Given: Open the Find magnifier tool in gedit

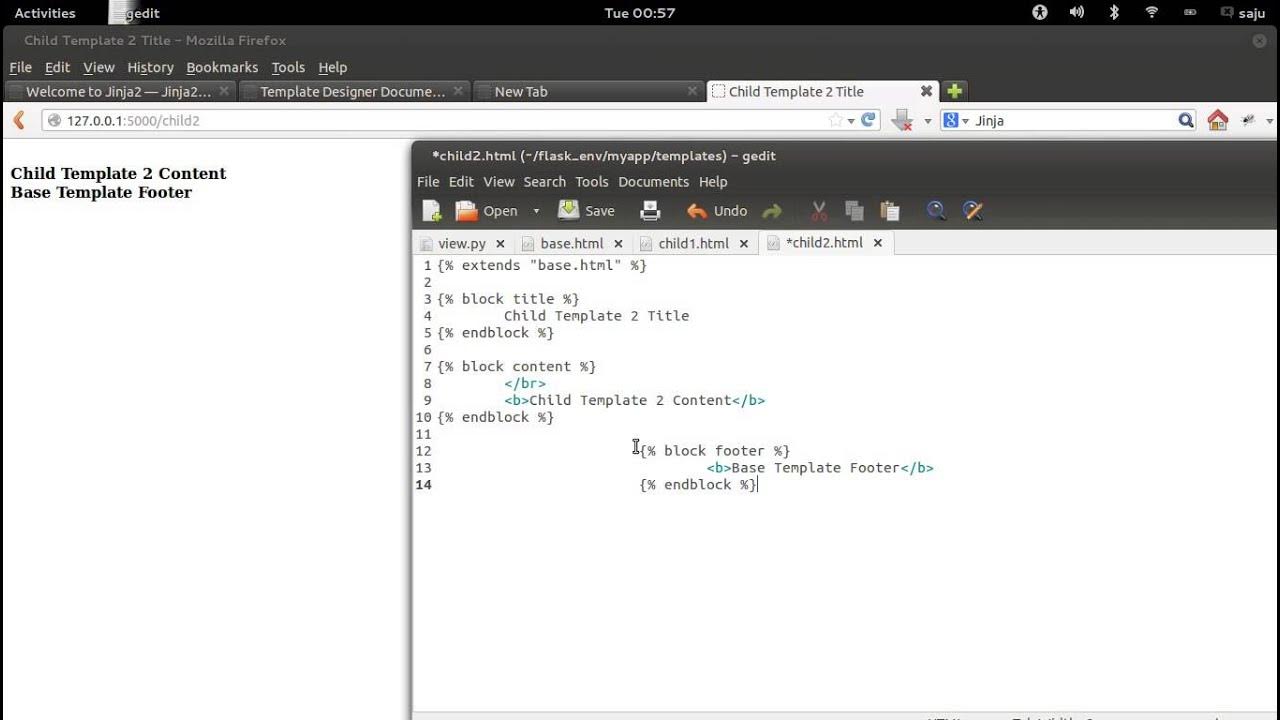Looking at the screenshot, I should (936, 211).
